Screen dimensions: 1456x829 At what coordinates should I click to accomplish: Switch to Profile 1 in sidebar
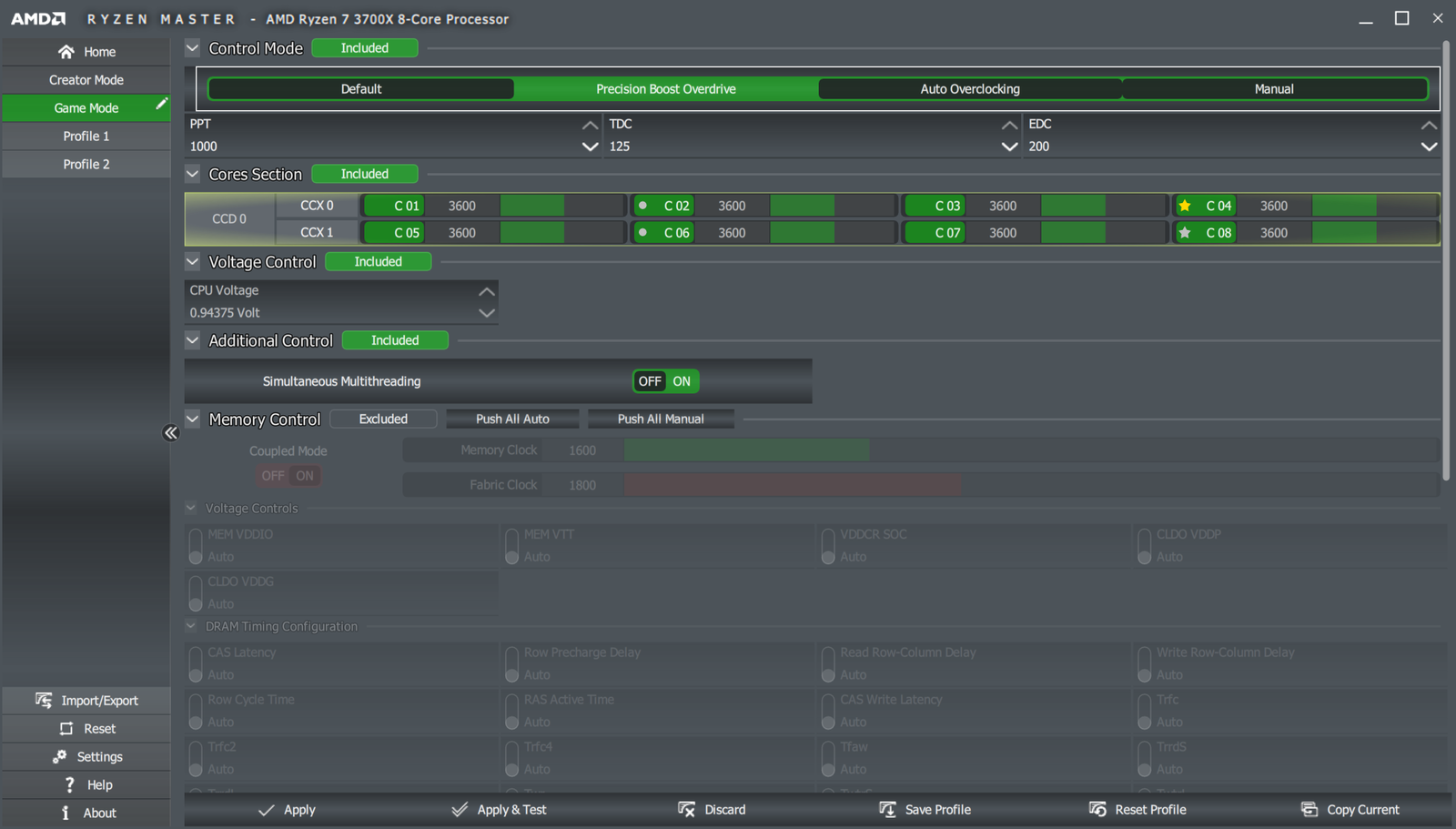86,136
